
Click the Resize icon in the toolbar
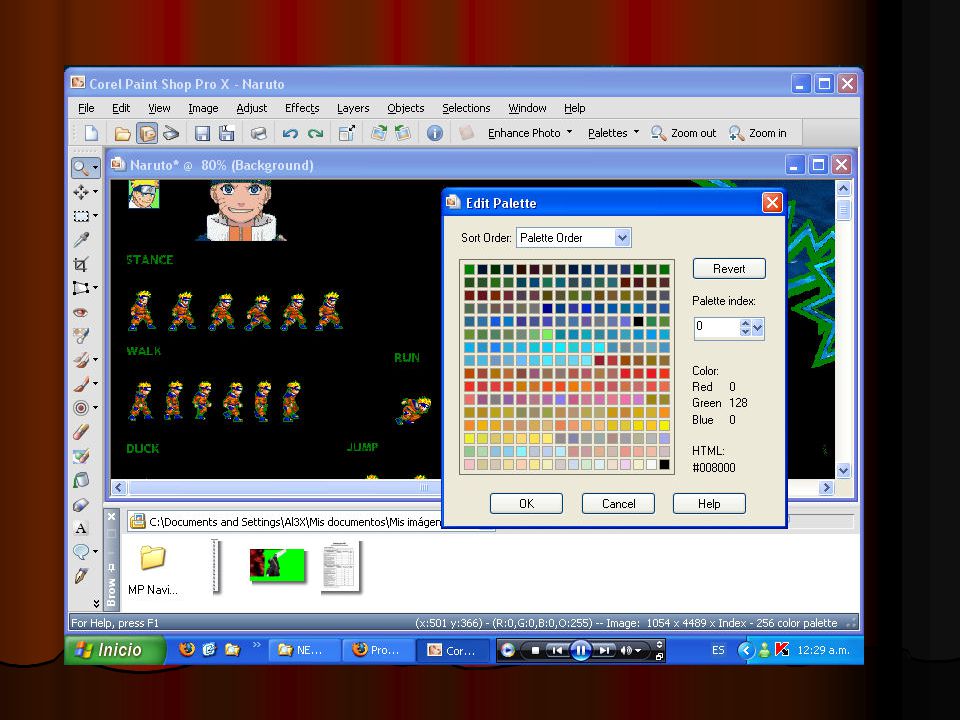[347, 133]
